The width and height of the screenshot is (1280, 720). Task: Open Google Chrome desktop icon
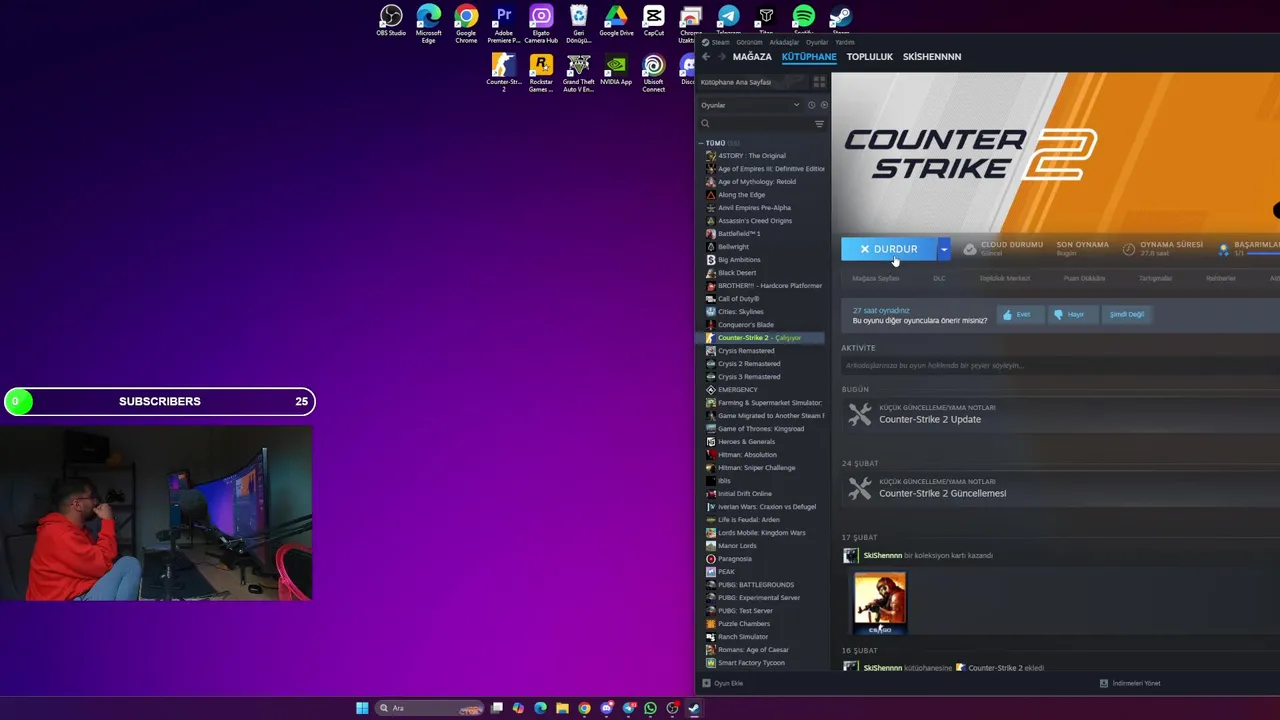pyautogui.click(x=466, y=24)
